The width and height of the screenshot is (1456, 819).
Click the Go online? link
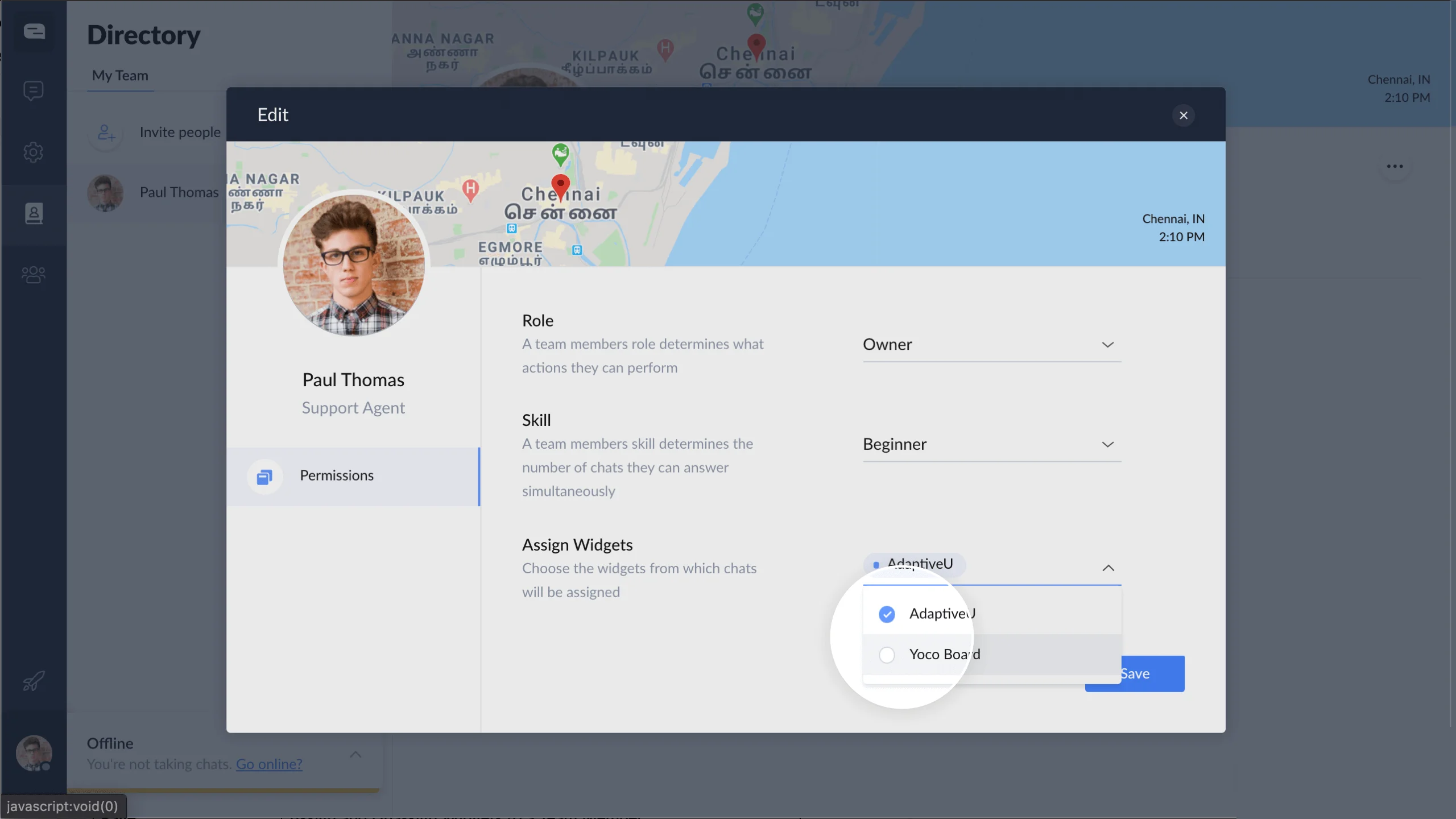click(269, 764)
